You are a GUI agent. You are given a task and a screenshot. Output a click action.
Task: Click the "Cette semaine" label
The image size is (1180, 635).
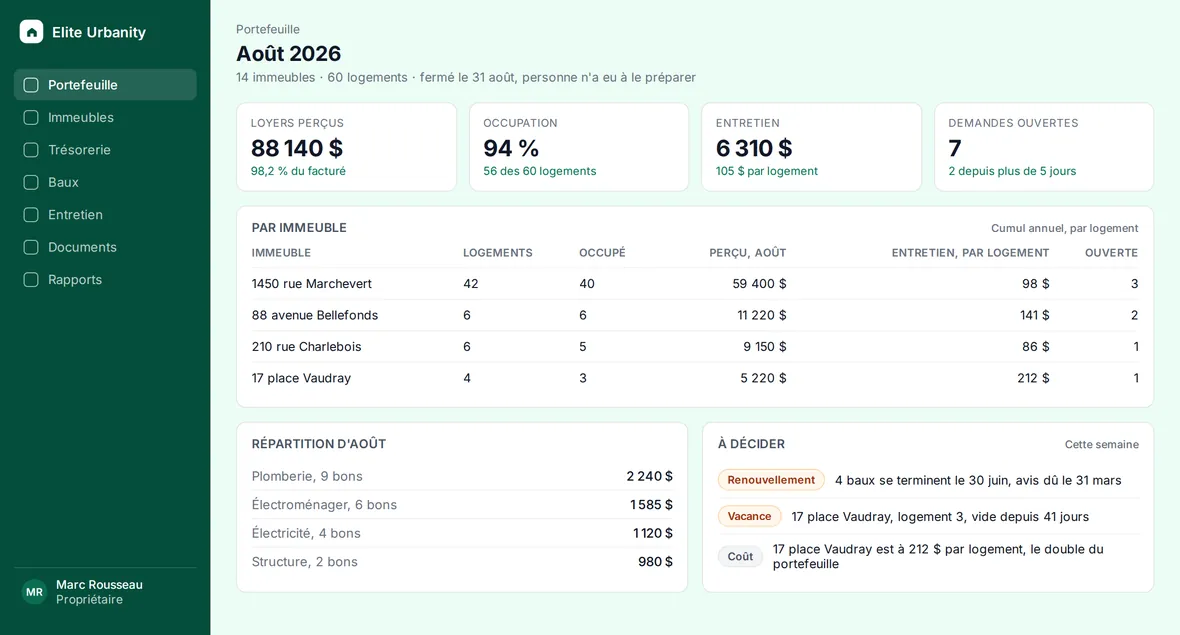pyautogui.click(x=1102, y=445)
